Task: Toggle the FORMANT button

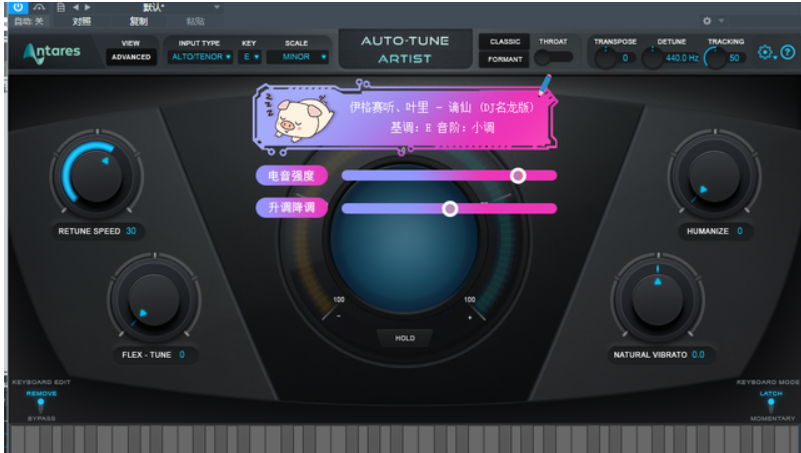Action: pyautogui.click(x=505, y=59)
